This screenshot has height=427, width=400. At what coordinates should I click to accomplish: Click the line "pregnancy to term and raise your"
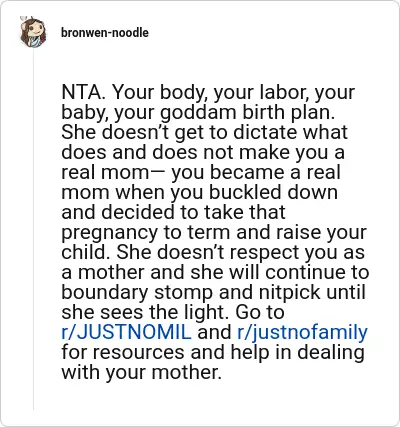tap(214, 232)
